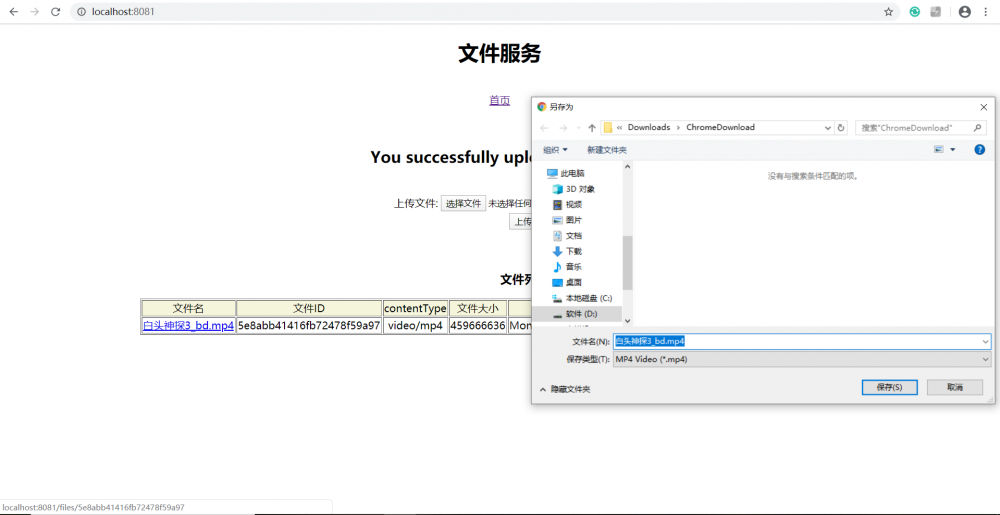Open the 保存类型 MP4 Video dropdown

(802, 359)
